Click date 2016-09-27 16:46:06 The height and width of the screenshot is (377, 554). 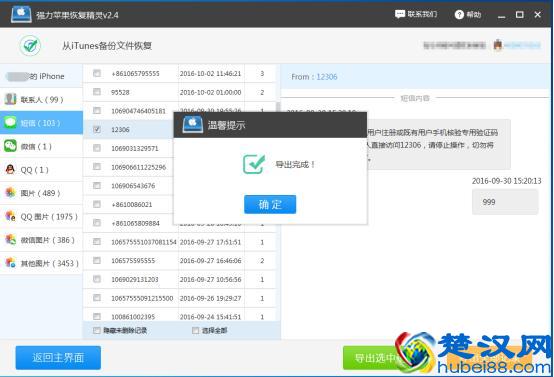pyautogui.click(x=210, y=261)
